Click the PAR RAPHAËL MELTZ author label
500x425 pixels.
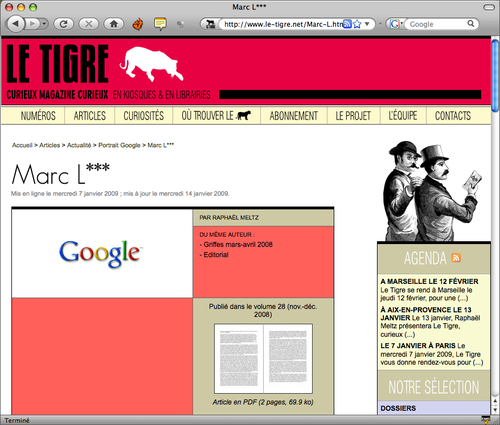tap(229, 218)
